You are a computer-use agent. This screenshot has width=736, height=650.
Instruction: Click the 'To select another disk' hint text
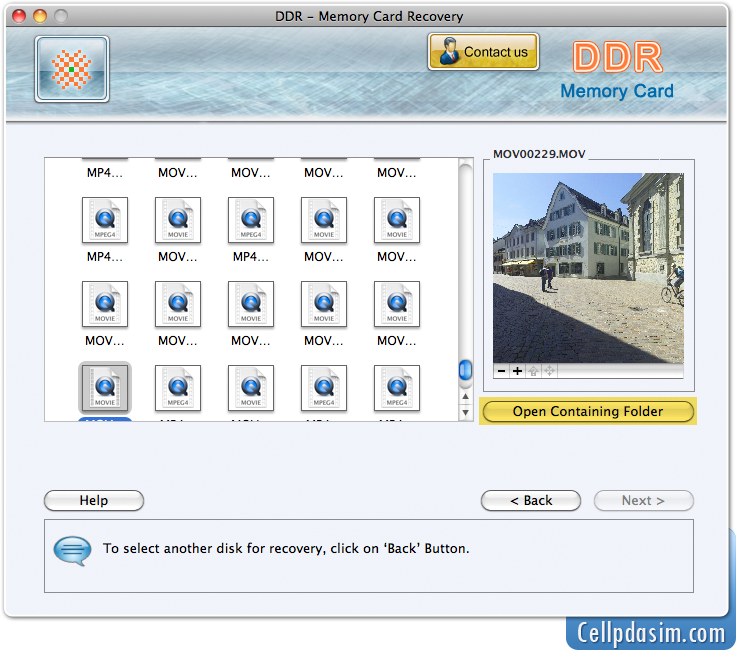coord(286,548)
